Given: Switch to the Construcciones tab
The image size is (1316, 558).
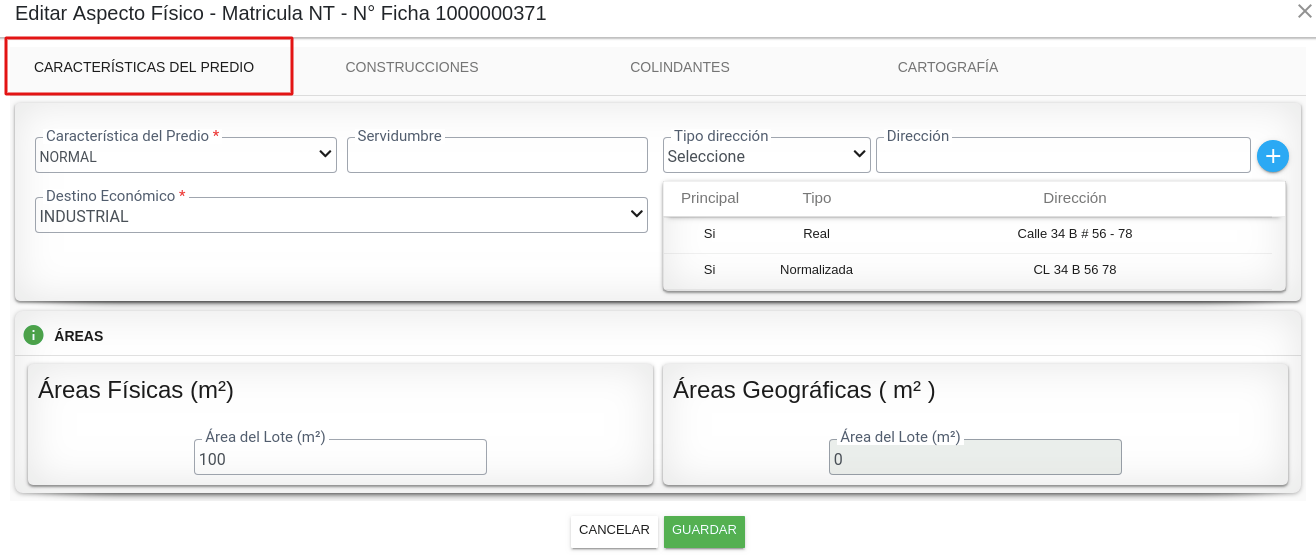Looking at the screenshot, I should point(411,67).
